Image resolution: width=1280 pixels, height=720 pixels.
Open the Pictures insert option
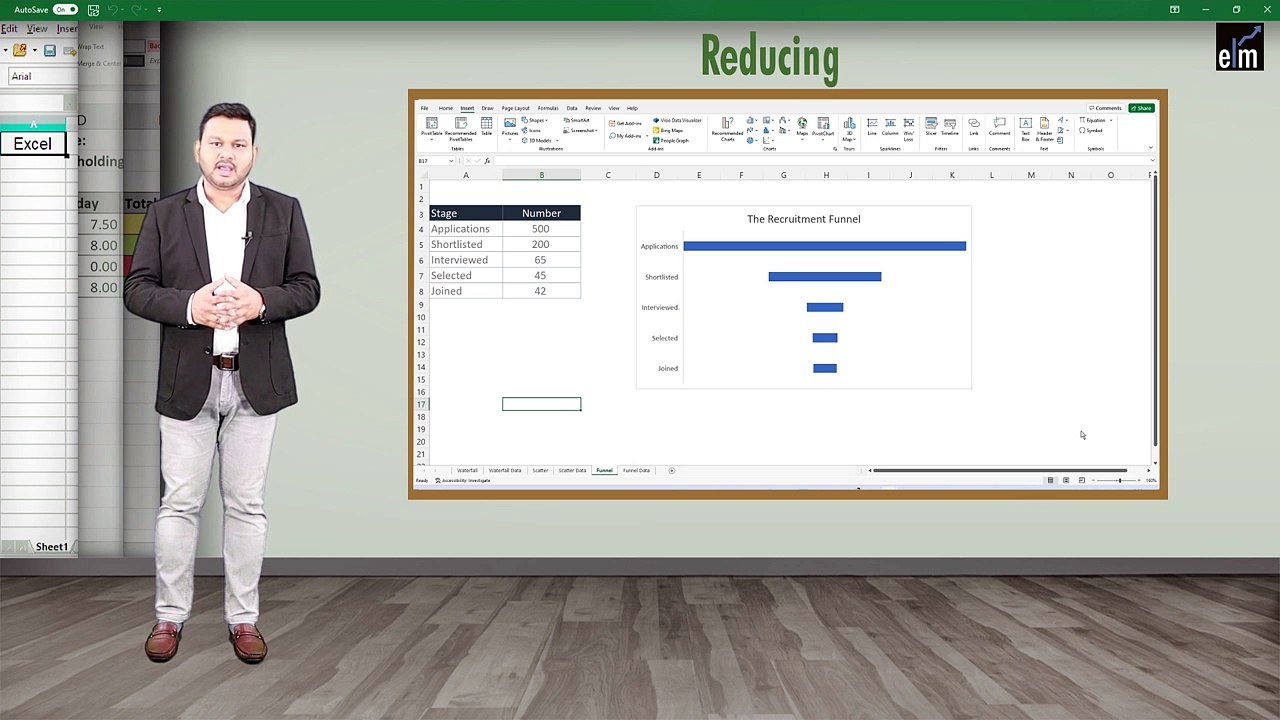click(510, 127)
